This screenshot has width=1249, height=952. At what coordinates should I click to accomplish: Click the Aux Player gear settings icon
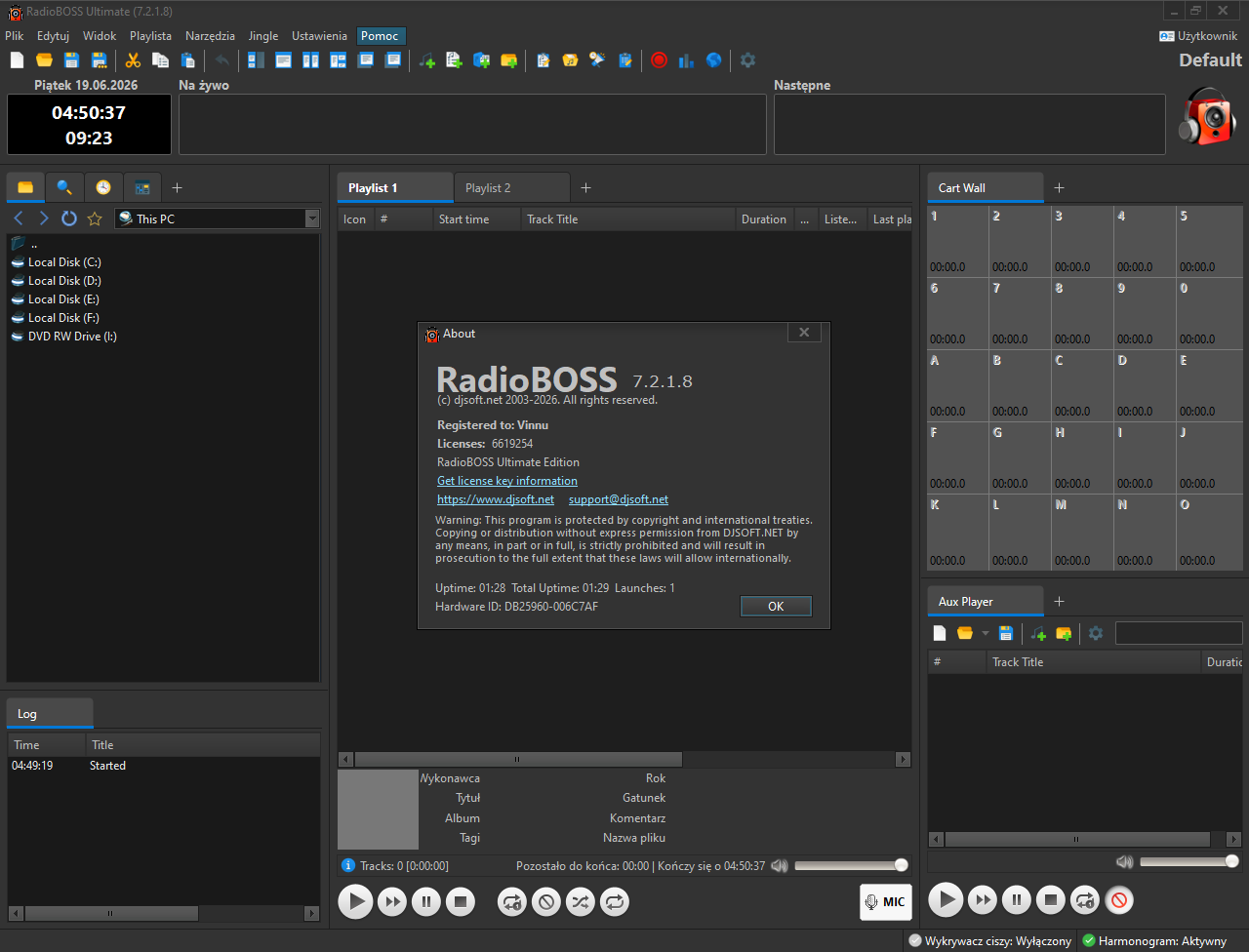point(1096,633)
